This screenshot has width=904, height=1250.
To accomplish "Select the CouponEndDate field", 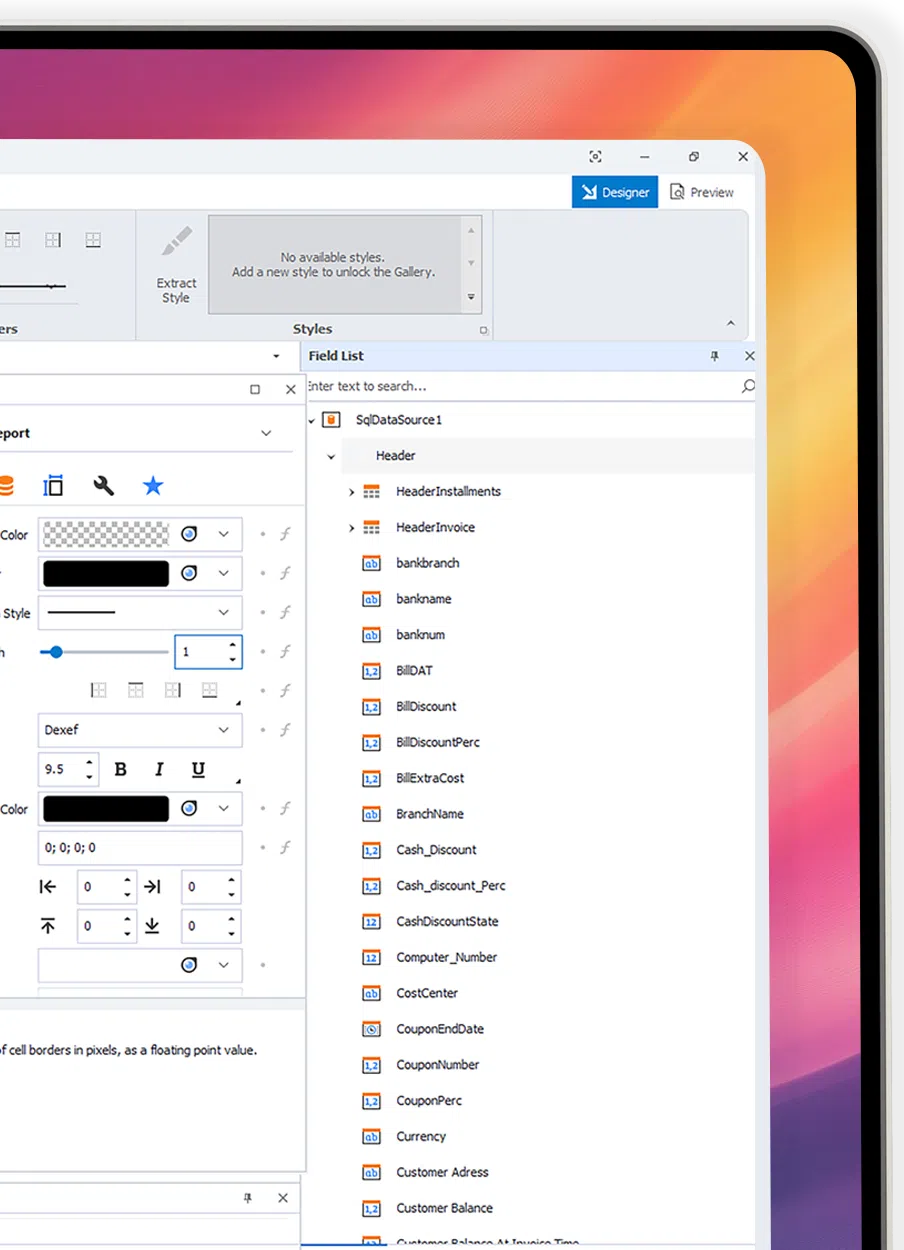I will pyautogui.click(x=439, y=1029).
